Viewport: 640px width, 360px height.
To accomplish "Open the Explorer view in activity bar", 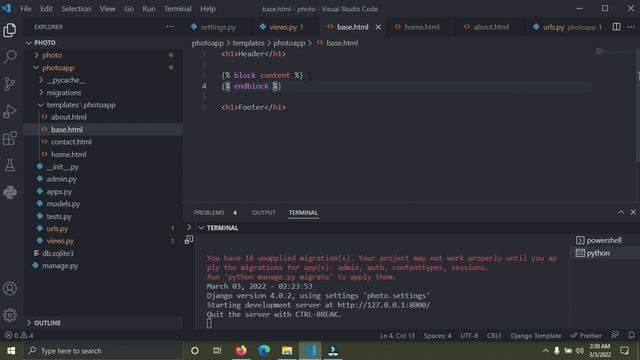I will (10, 30).
